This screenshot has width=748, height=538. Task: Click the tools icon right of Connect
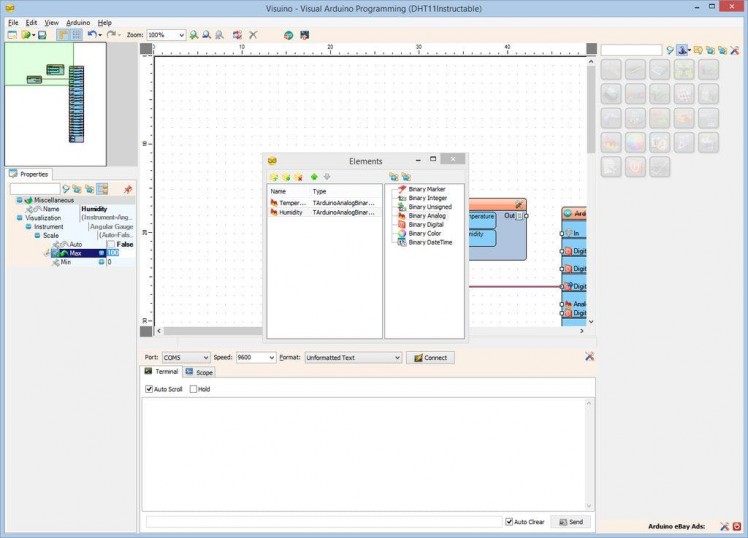point(589,357)
